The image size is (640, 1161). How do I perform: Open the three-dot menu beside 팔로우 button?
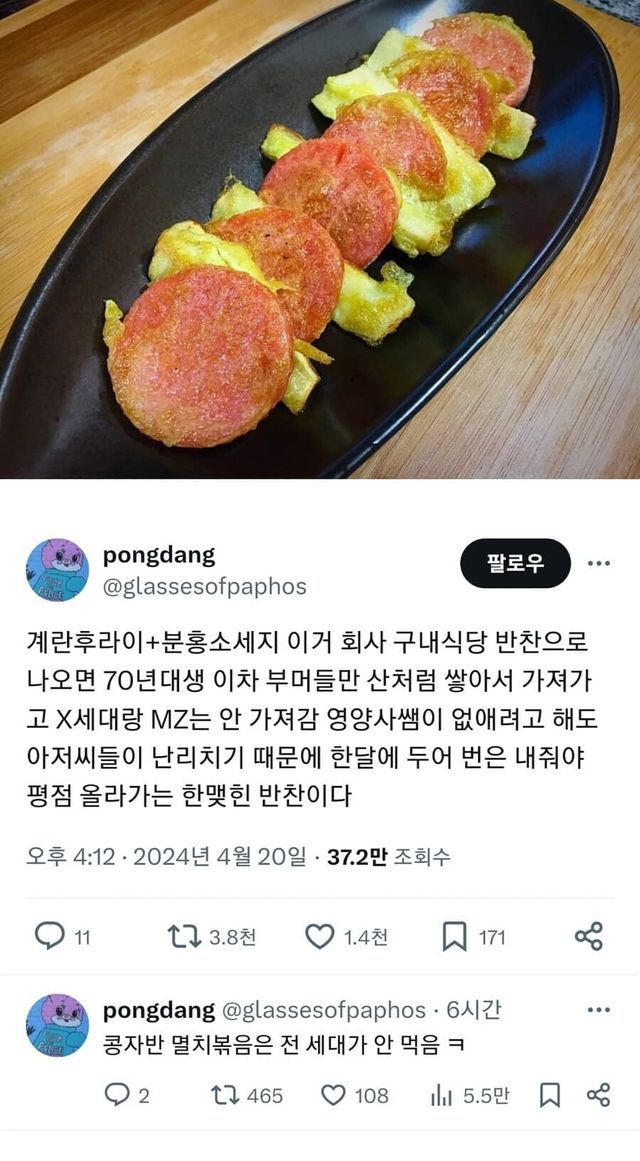[x=599, y=563]
